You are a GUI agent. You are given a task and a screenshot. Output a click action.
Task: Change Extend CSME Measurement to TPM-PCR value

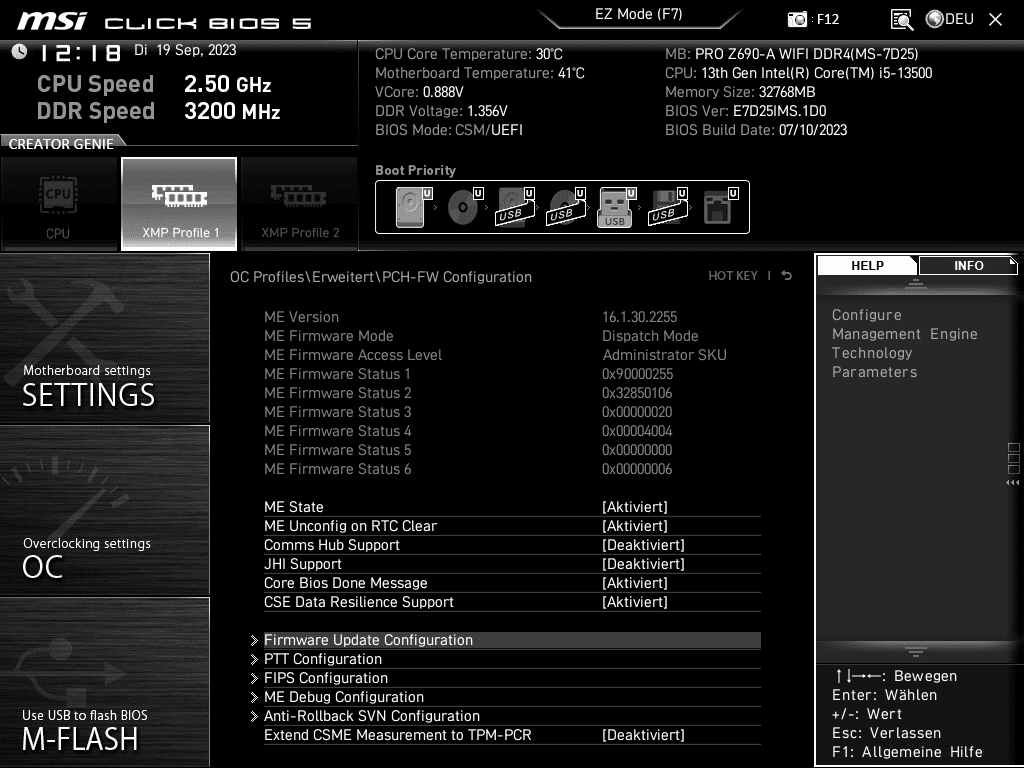click(643, 735)
